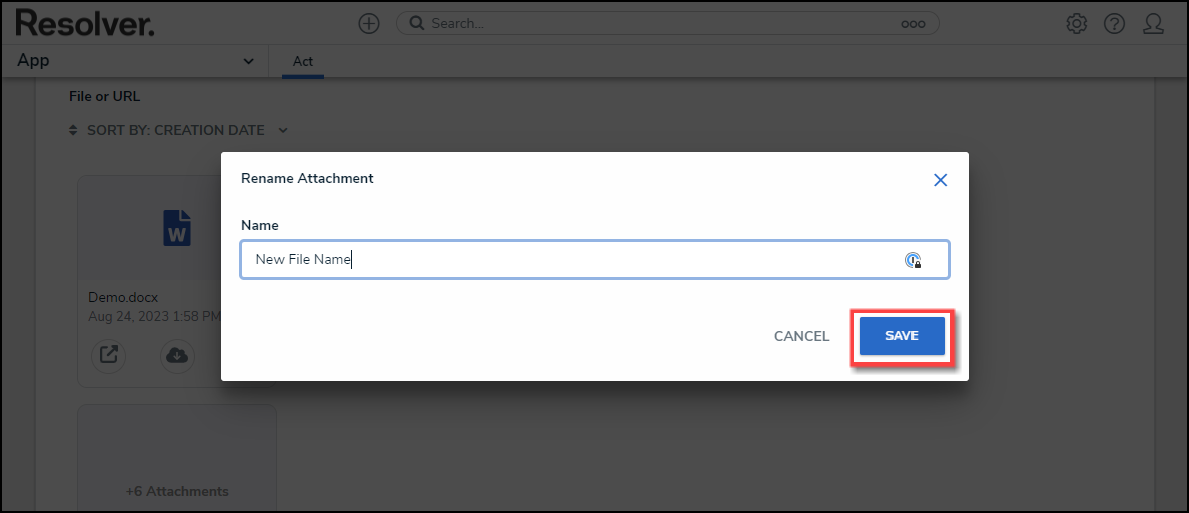The height and width of the screenshot is (513, 1189).
Task: Open the user profile icon
Action: pyautogui.click(x=1153, y=23)
